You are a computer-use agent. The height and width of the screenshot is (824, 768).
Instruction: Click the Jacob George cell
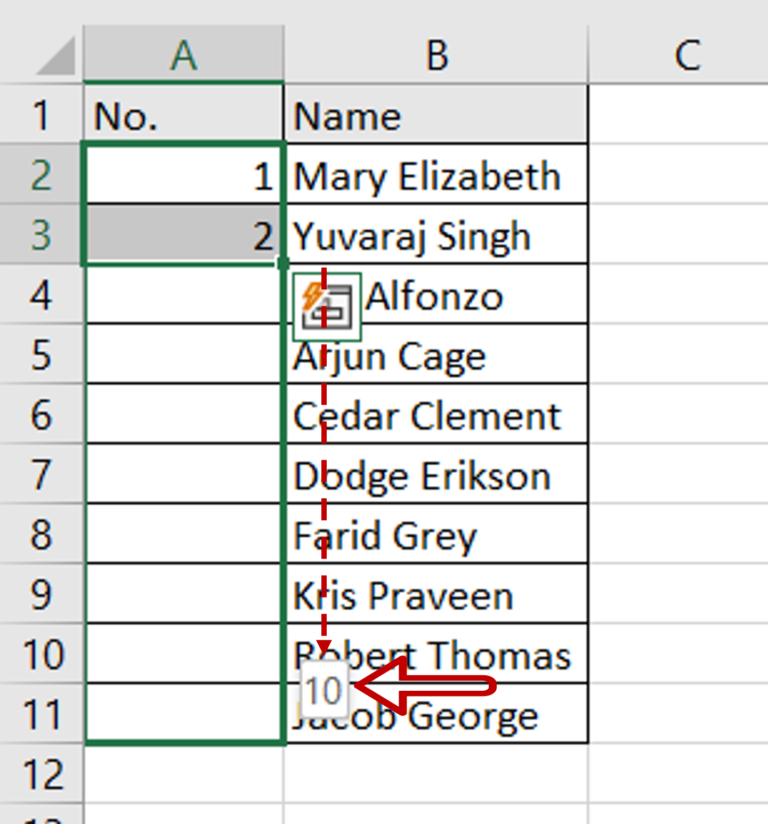(x=437, y=714)
